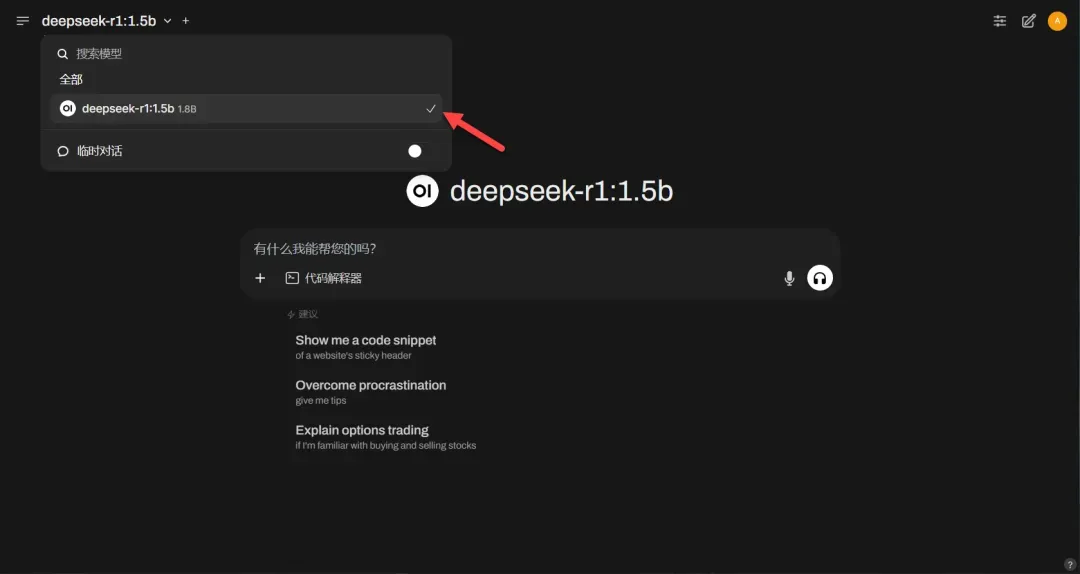1080x574 pixels.
Task: Open attachments with plus icon in input
Action: point(260,278)
